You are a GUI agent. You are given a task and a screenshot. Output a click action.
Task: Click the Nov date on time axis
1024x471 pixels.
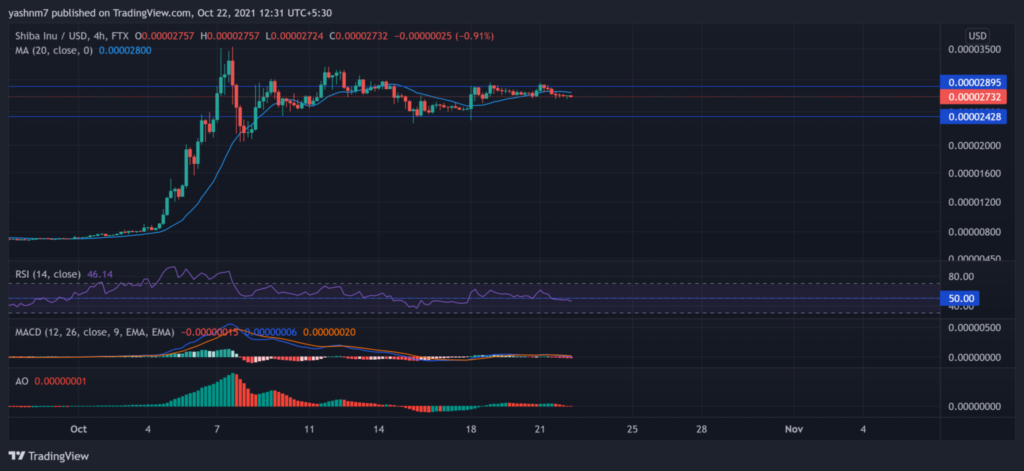[793, 429]
